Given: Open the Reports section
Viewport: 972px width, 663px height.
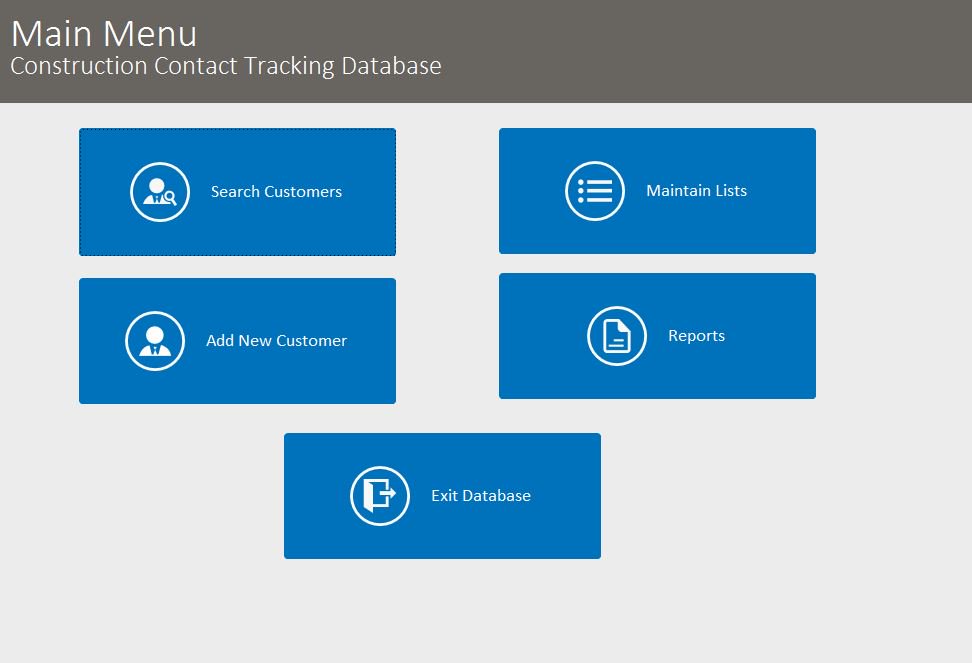Looking at the screenshot, I should pyautogui.click(x=657, y=335).
